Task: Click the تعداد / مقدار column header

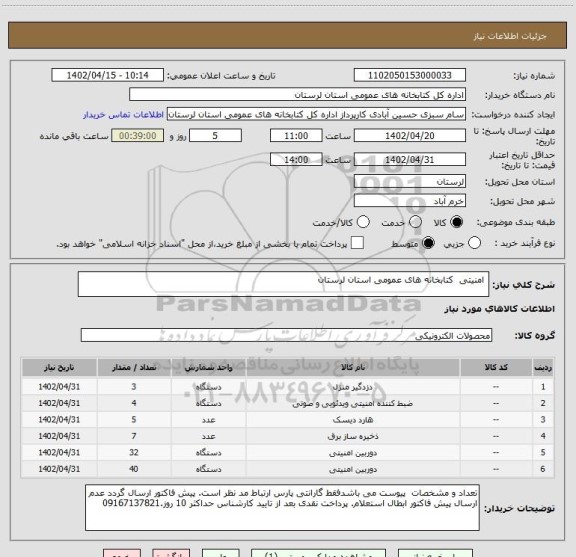Action: coord(134,367)
